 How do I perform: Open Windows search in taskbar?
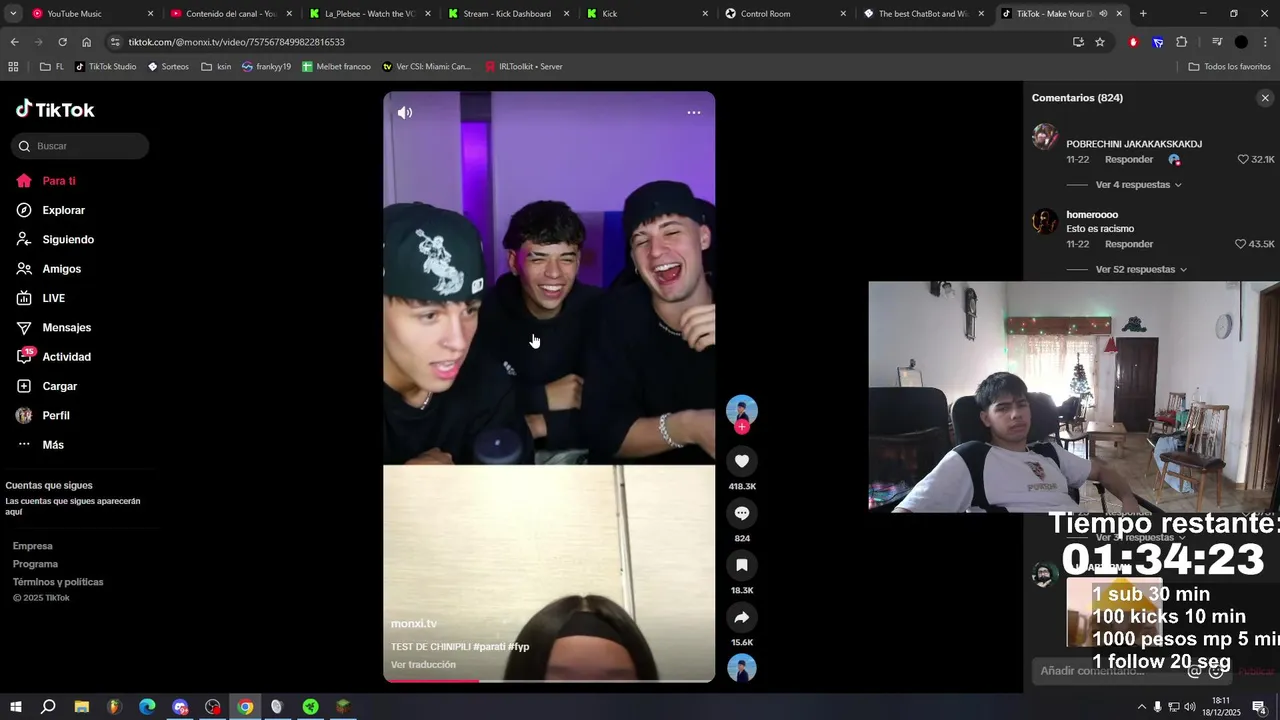click(48, 707)
